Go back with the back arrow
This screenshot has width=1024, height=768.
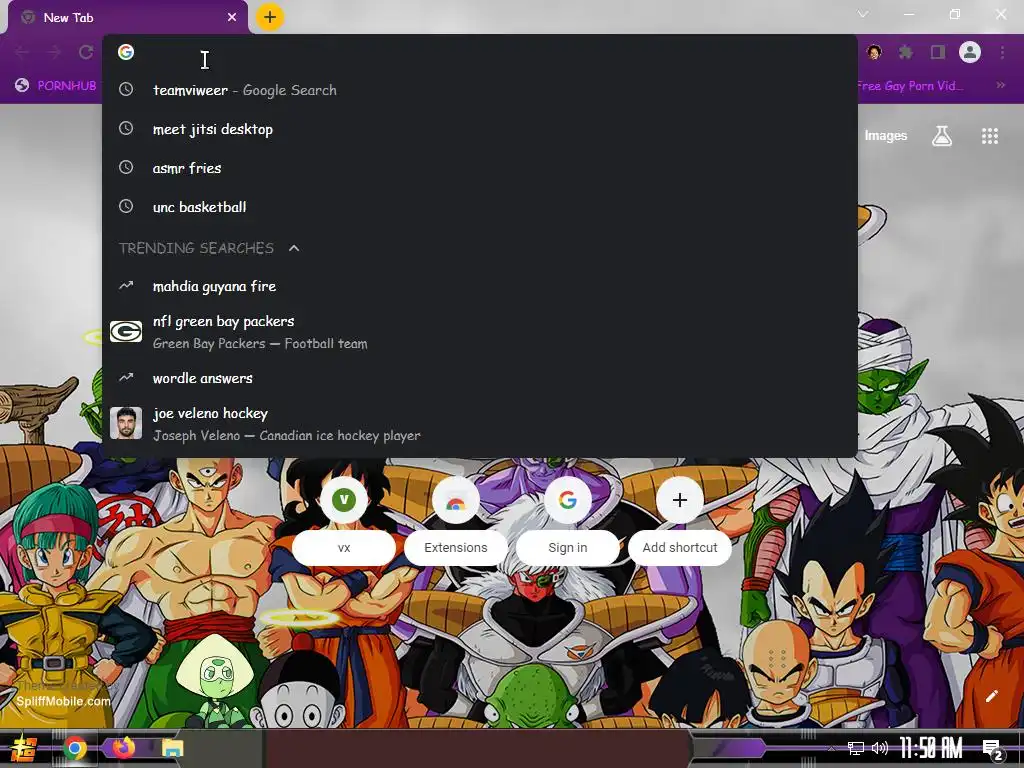pos(22,52)
